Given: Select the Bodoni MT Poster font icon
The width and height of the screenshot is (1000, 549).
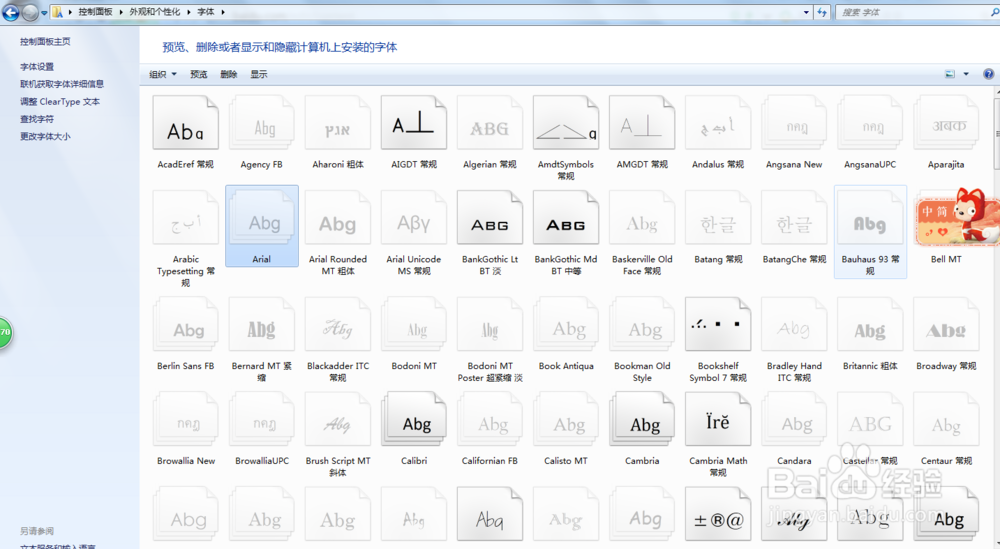Looking at the screenshot, I should (x=490, y=325).
